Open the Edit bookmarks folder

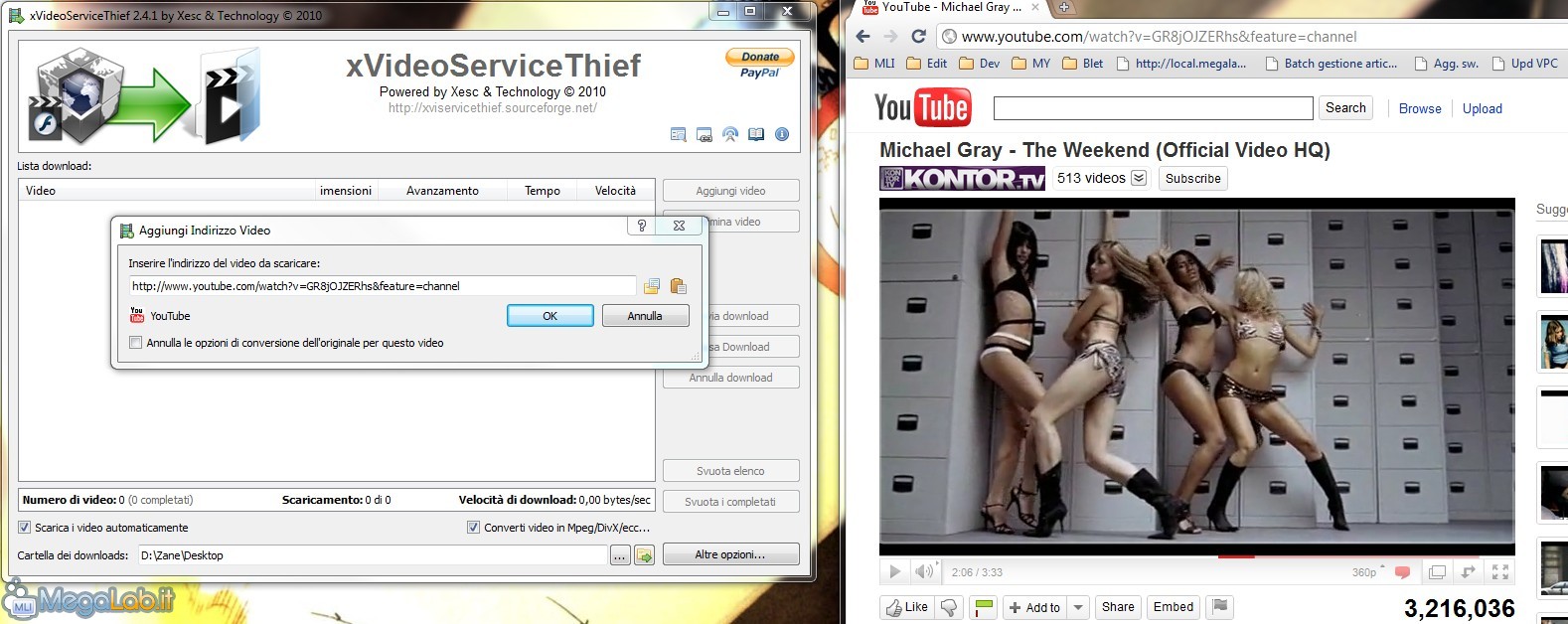click(x=927, y=64)
